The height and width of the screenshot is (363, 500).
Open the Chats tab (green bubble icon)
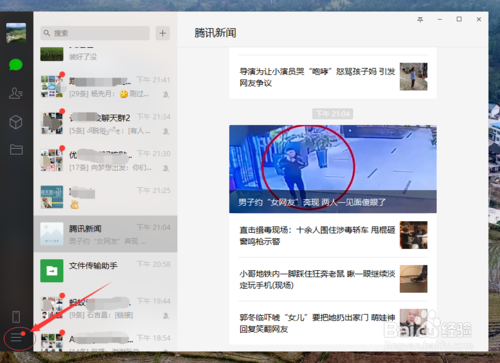[x=16, y=65]
